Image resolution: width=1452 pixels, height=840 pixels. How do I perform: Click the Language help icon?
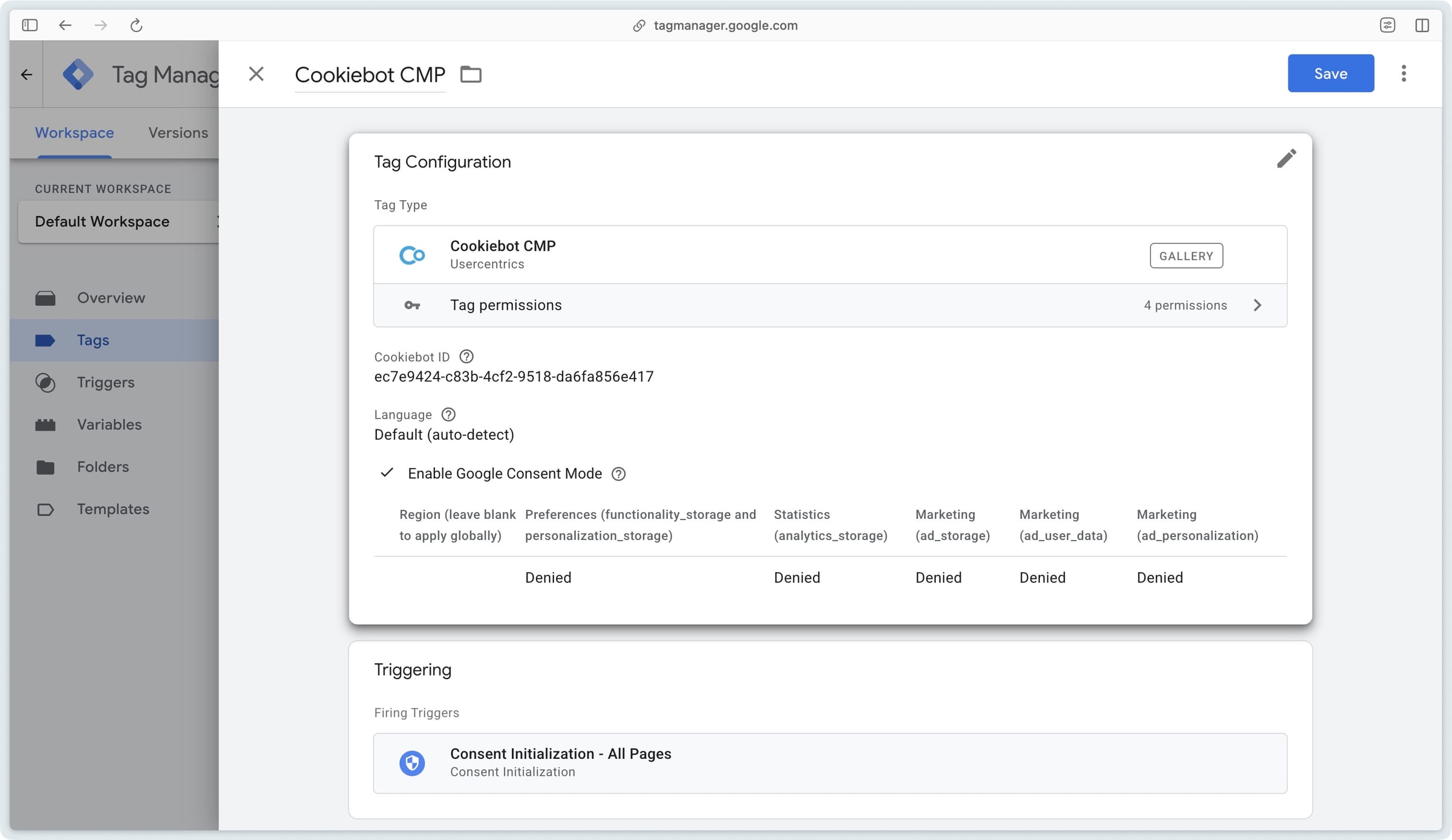pos(448,414)
